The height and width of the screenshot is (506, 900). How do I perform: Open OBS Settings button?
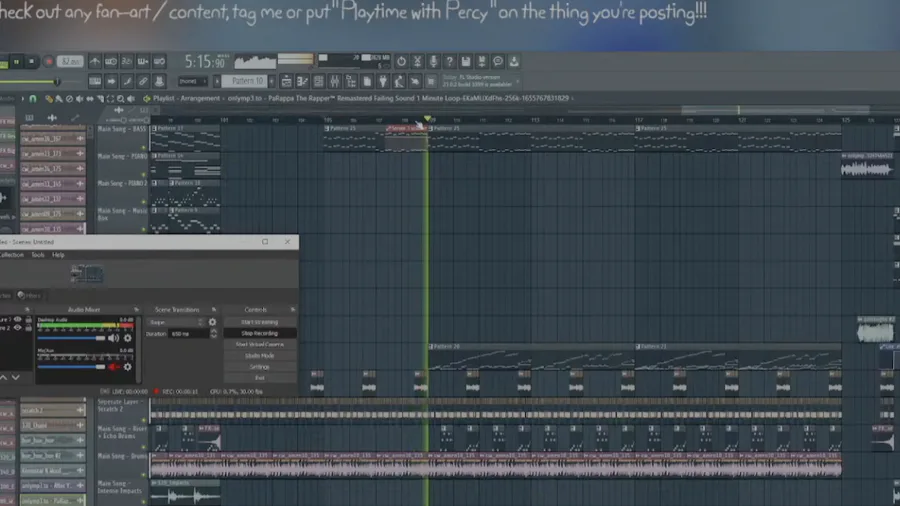tap(259, 367)
